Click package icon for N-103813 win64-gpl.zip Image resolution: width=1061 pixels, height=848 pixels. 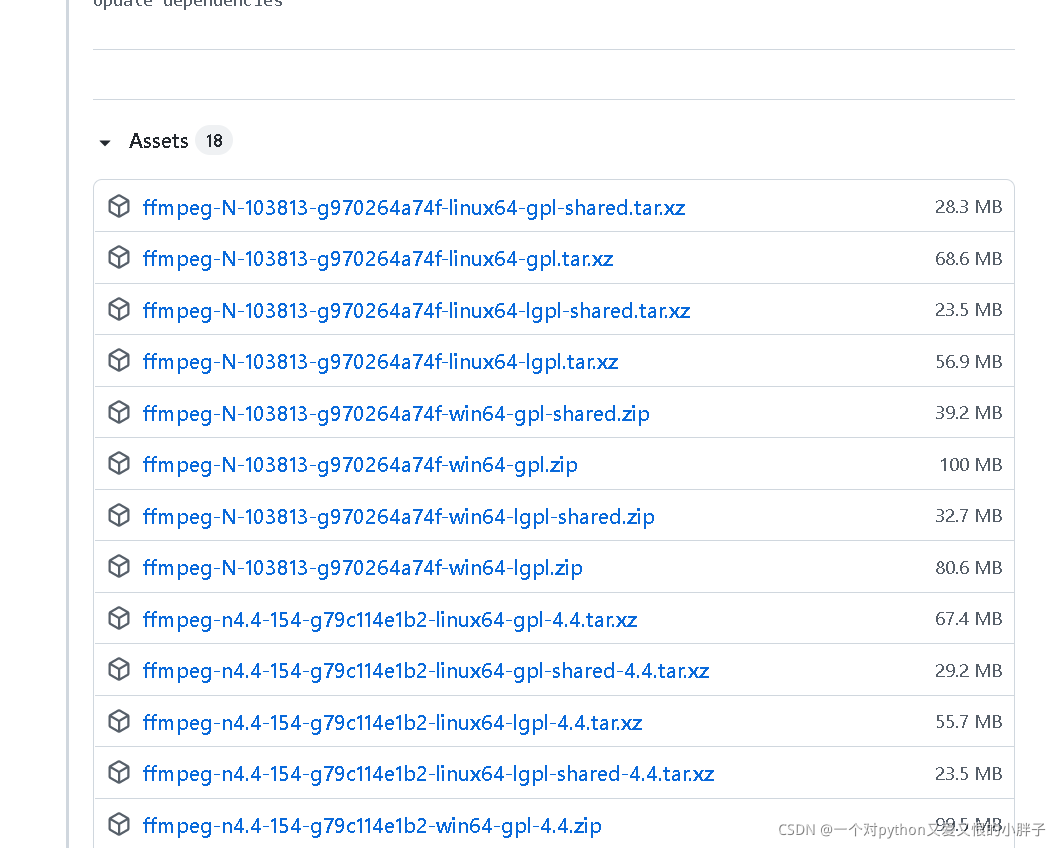[x=119, y=464]
